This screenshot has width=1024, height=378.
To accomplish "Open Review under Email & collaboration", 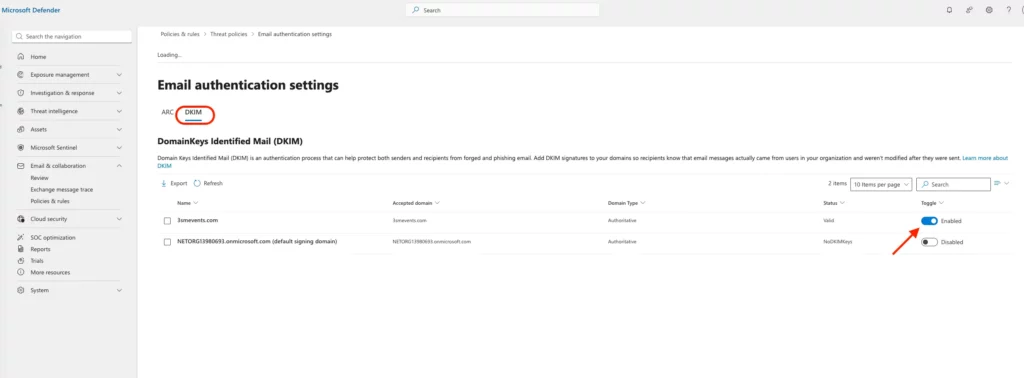I will (39, 178).
